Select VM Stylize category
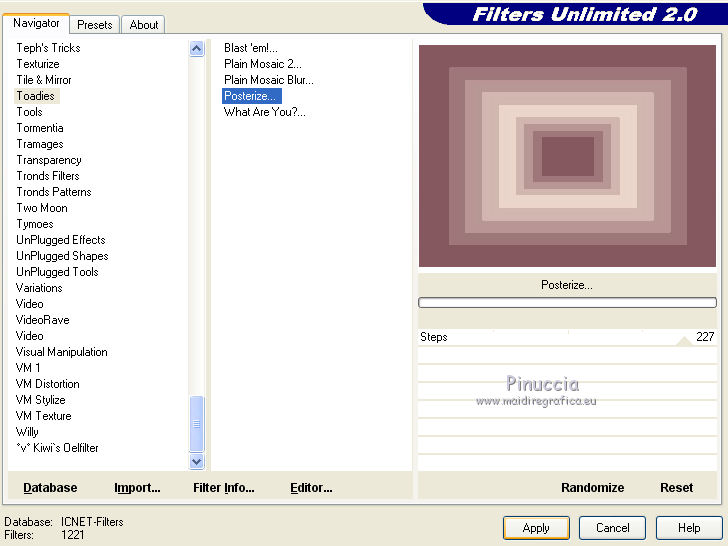This screenshot has height=546, width=728. (41, 400)
